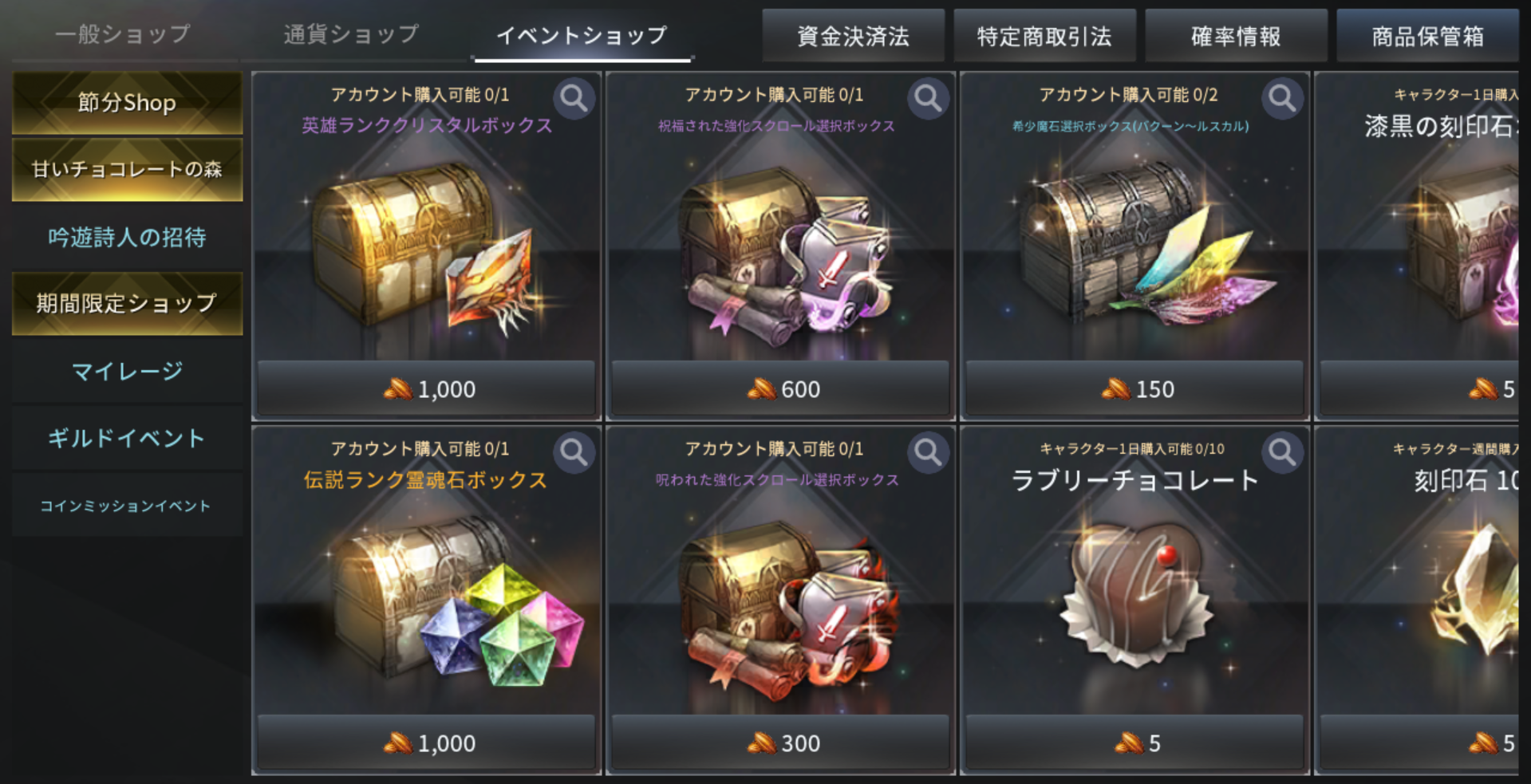Inspect 呪われた強化スクロール選択ボックス via magnifier
Image resolution: width=1531 pixels, height=784 pixels.
(x=928, y=452)
